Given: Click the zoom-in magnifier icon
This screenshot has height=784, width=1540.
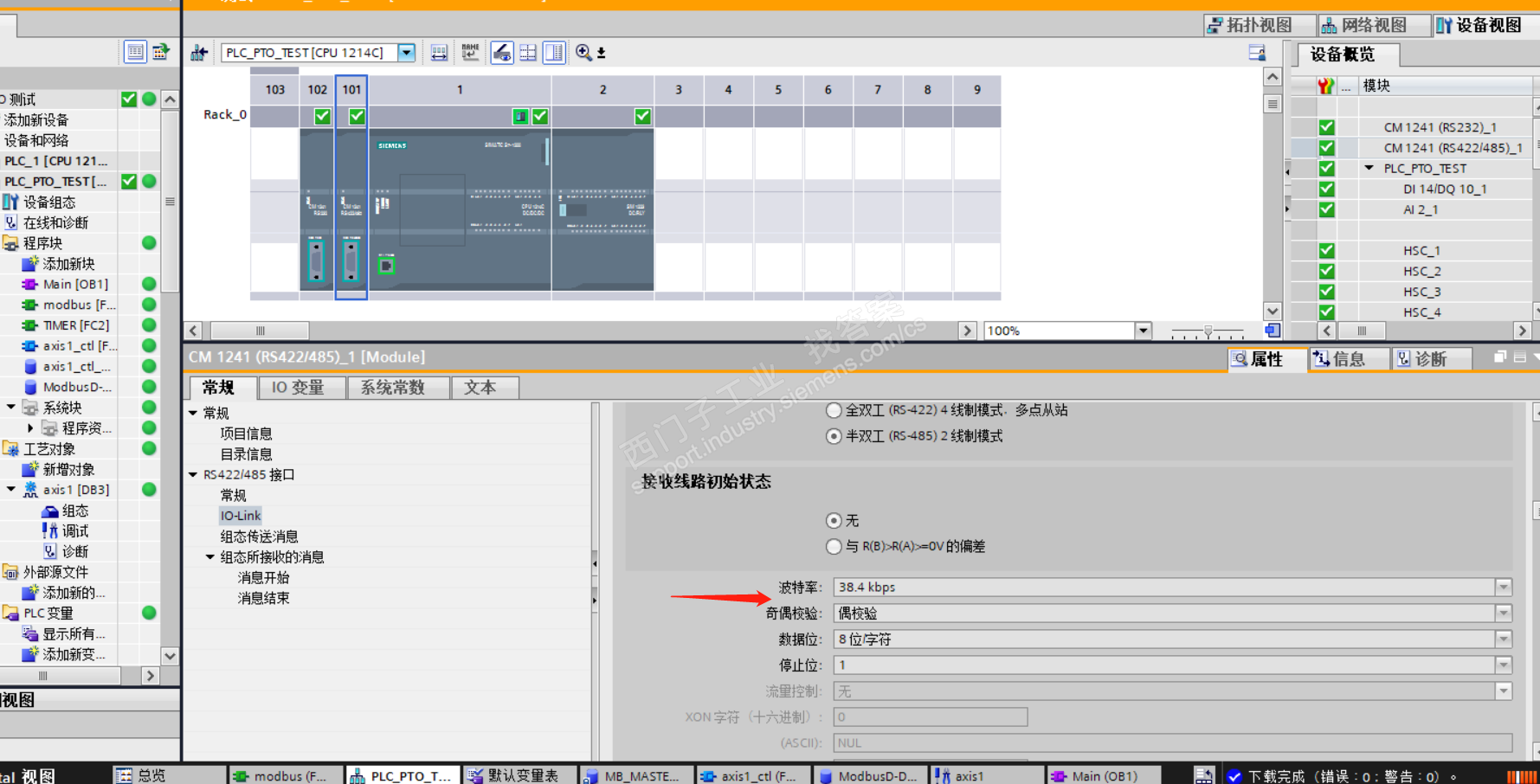Looking at the screenshot, I should [x=583, y=53].
